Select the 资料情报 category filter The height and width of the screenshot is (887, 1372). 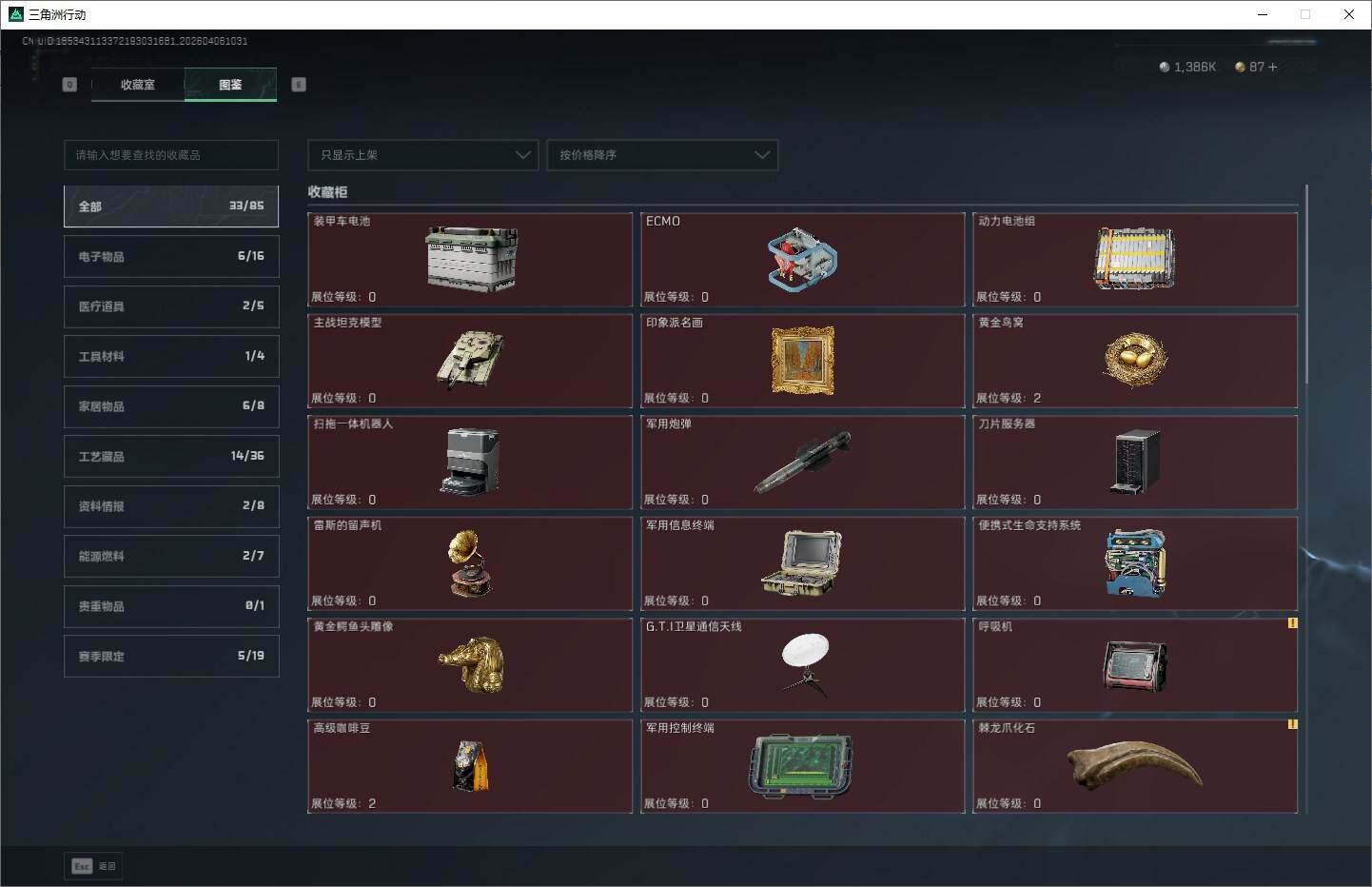tap(171, 506)
